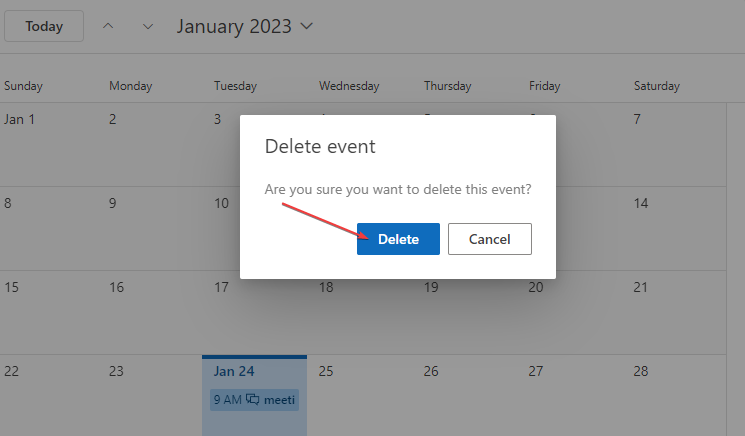Select day 26 on Thursday
Image resolution: width=745 pixels, height=436 pixels.
pyautogui.click(x=431, y=371)
